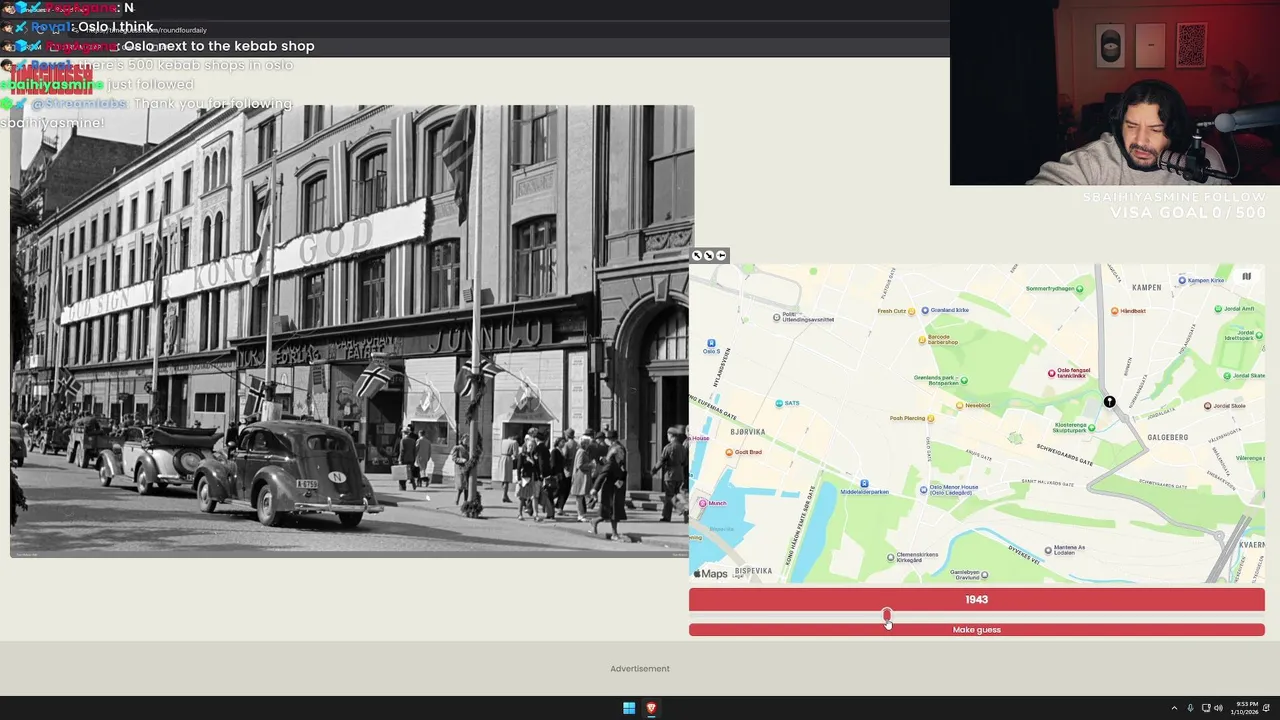
Task: Select the Jordal Amfi marker
Action: pos(1219,309)
